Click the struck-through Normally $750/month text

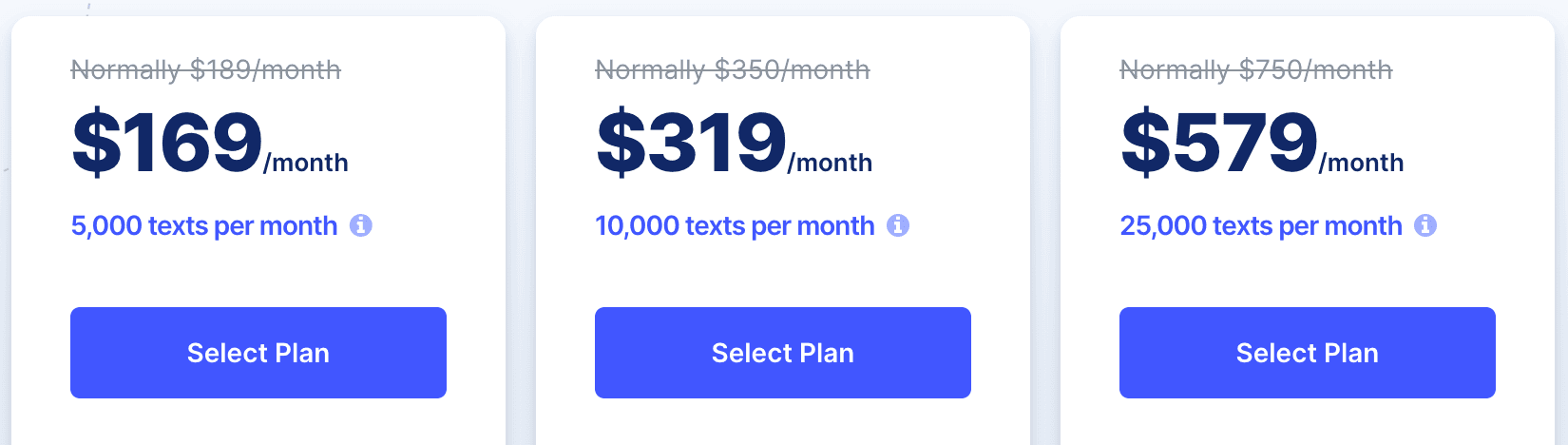1256,69
